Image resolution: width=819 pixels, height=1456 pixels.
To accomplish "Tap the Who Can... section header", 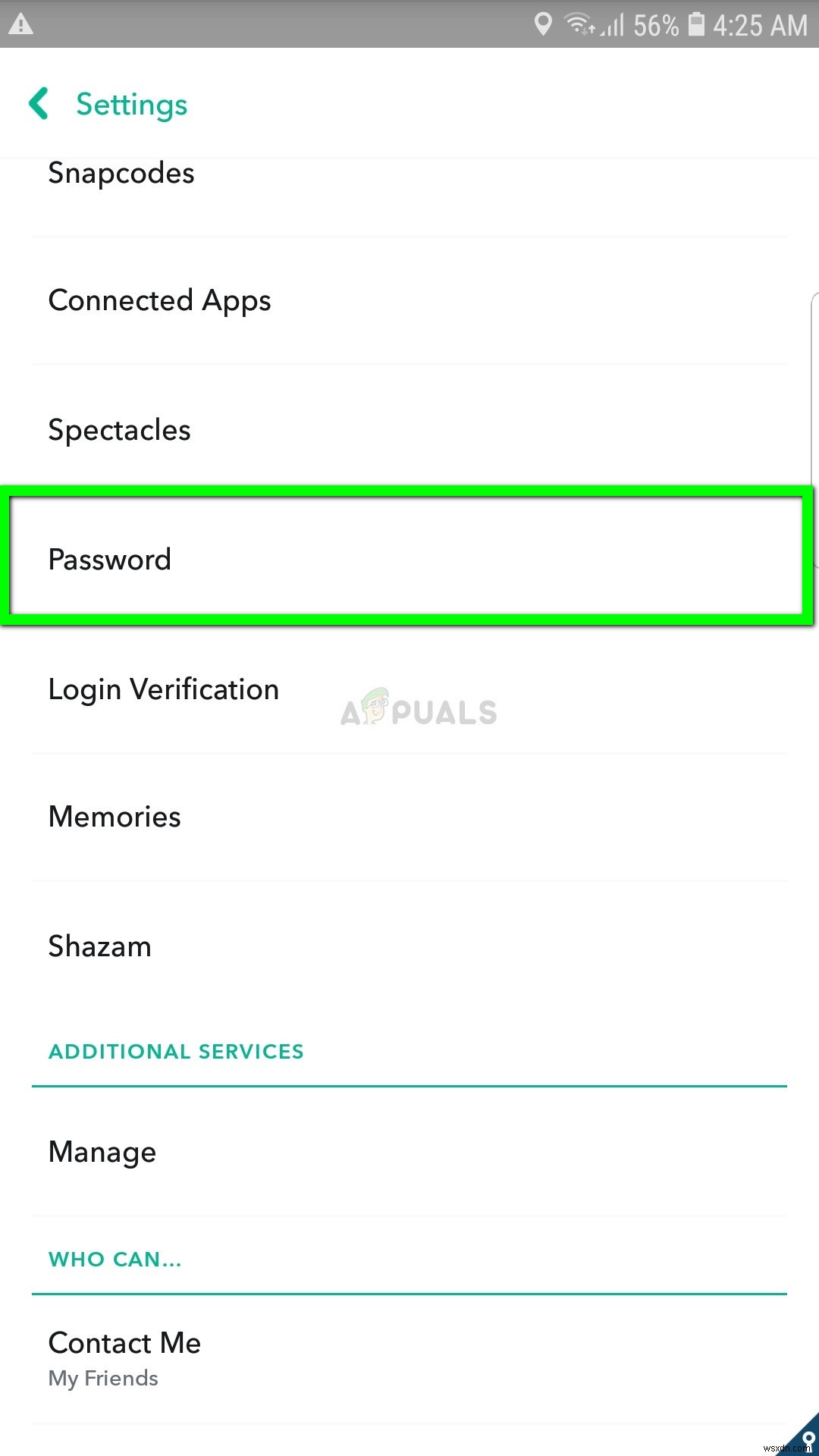I will point(115,1260).
